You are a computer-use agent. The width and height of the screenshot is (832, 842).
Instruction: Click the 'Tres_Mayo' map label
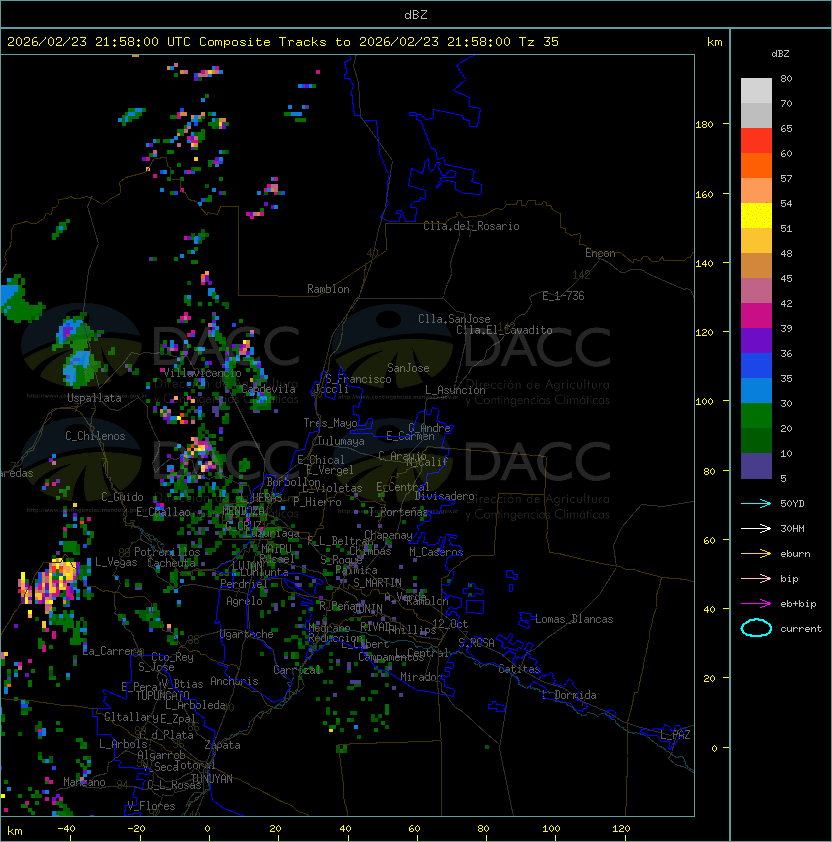(330, 423)
